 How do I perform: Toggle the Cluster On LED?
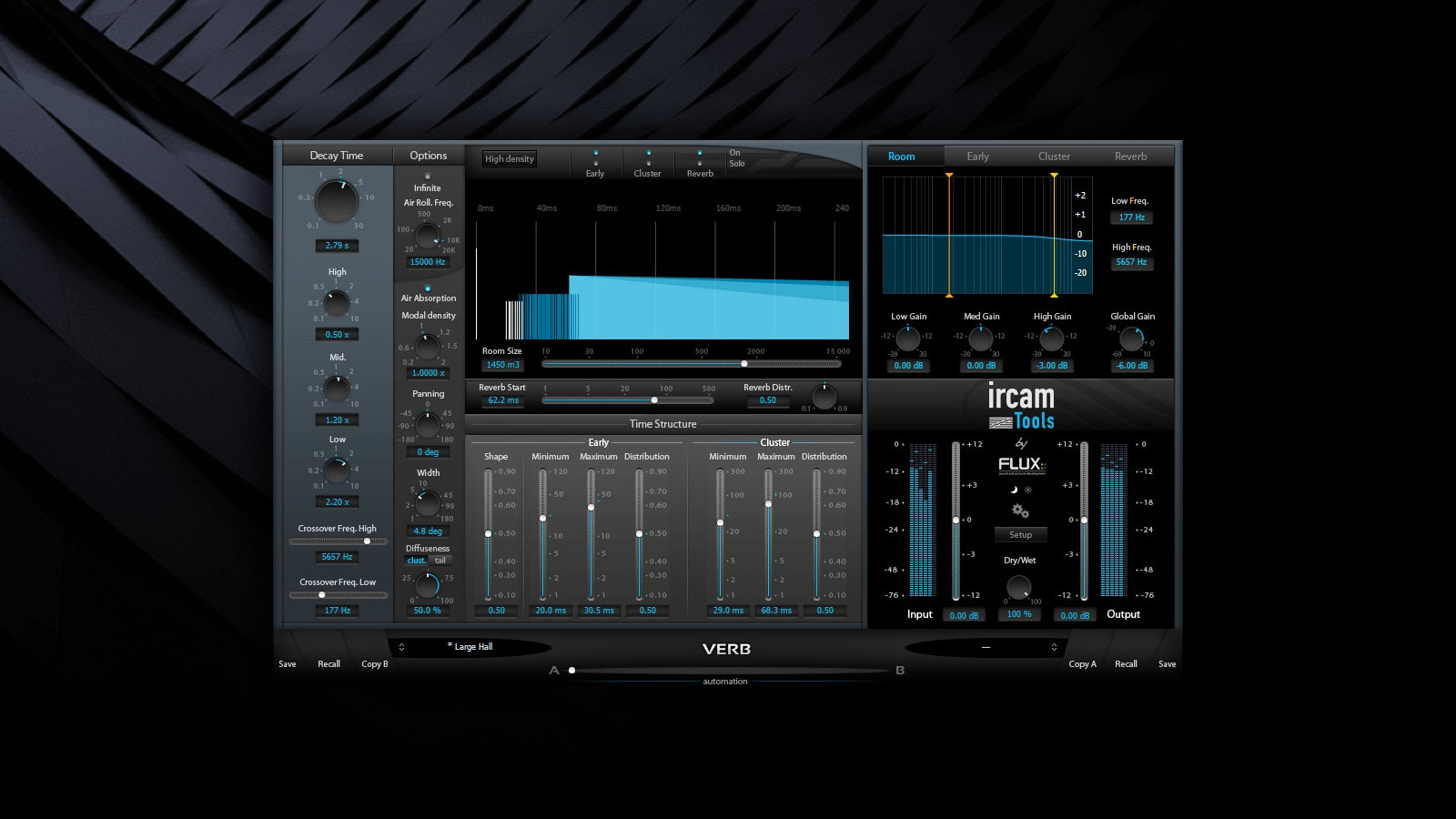click(x=648, y=153)
